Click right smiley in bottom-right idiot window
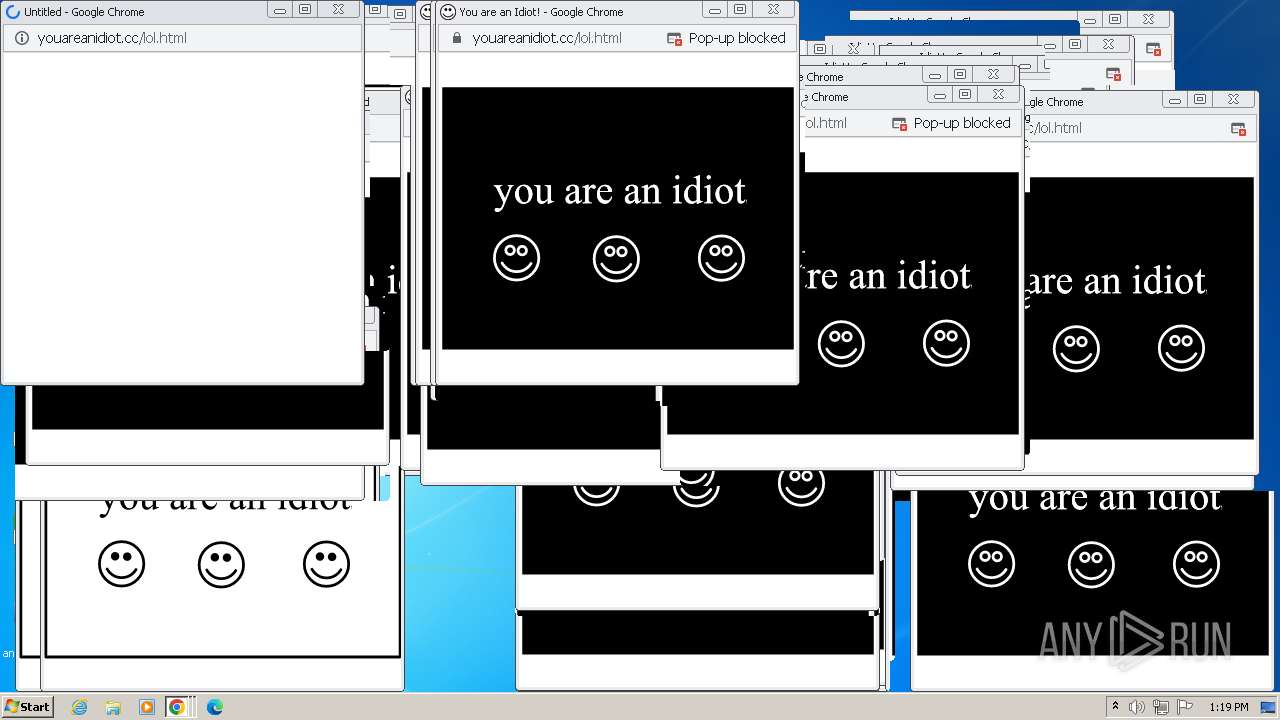 pos(1196,563)
